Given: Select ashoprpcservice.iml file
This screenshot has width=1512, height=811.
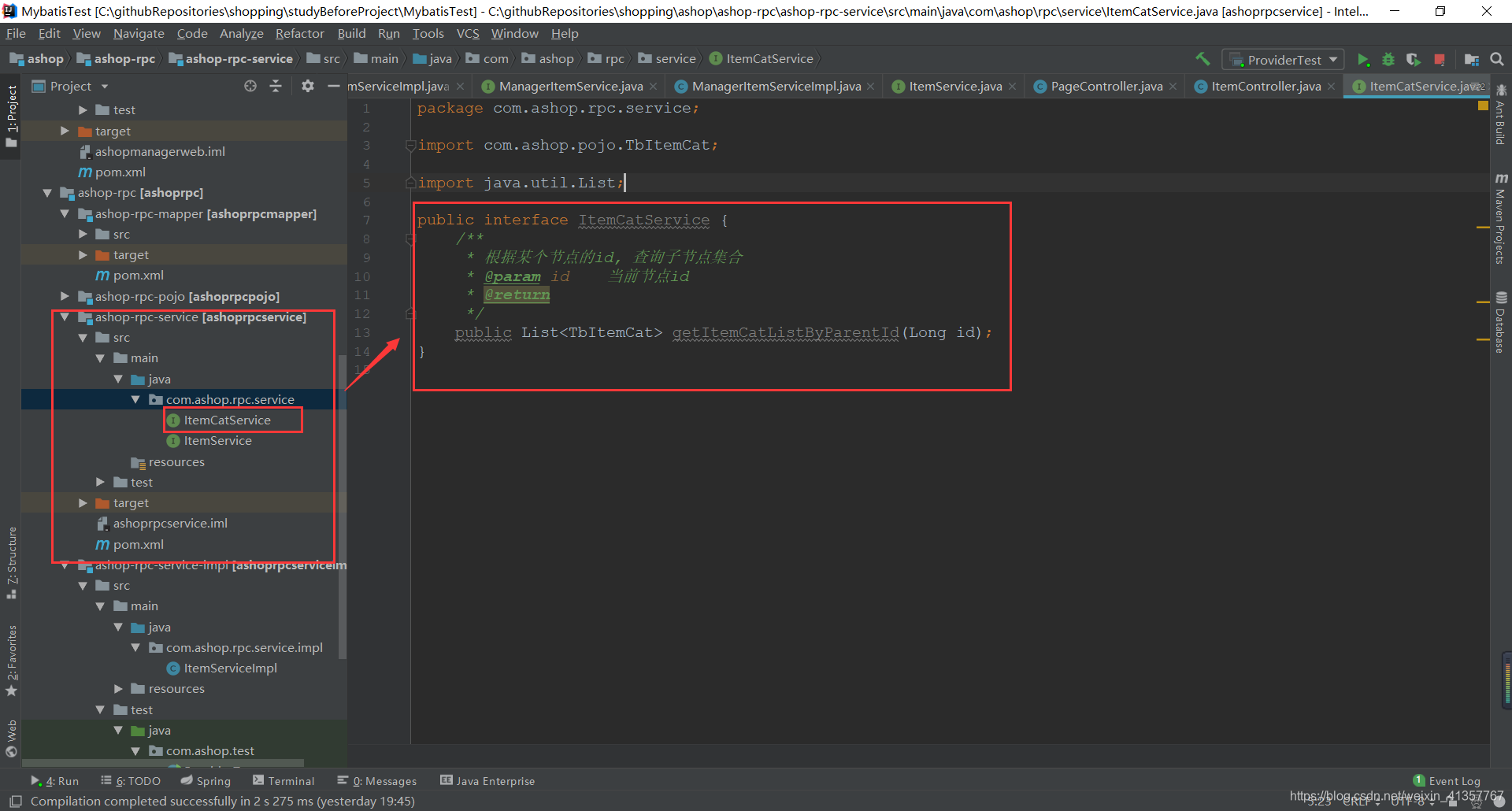Looking at the screenshot, I should pyautogui.click(x=169, y=524).
